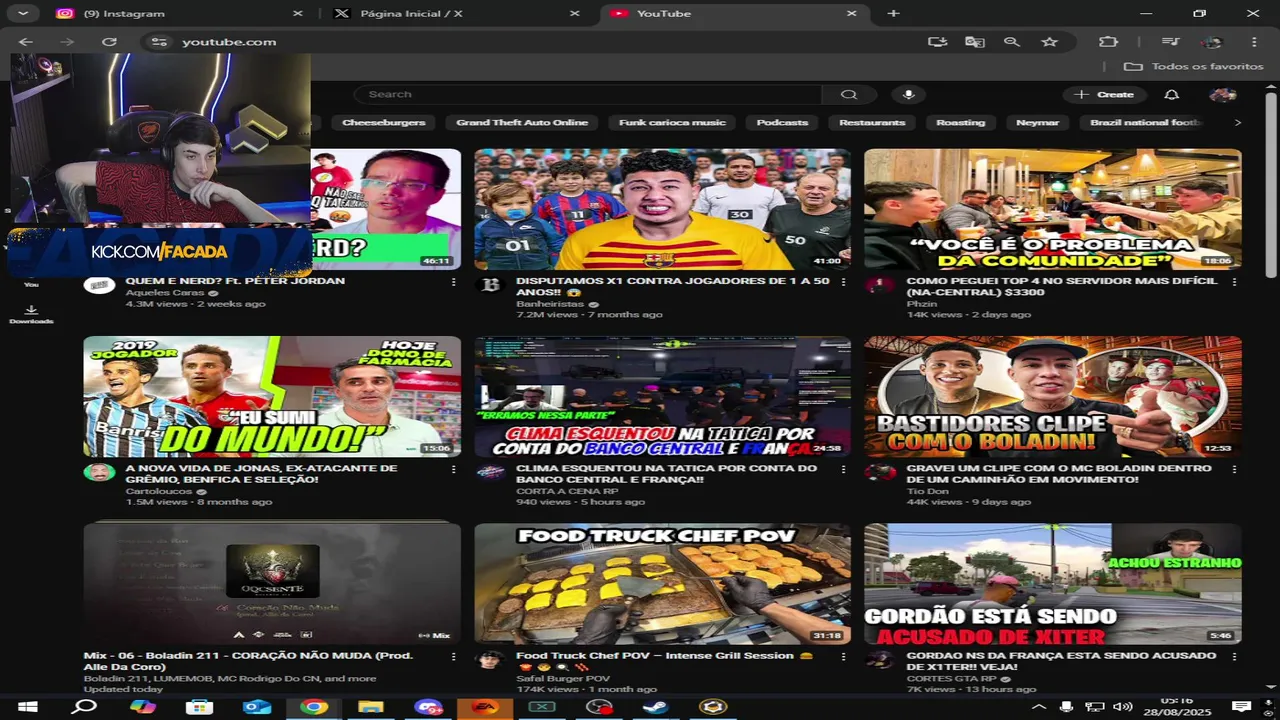Open the zoom magnifier icon in address bar
Image resolution: width=1280 pixels, height=720 pixels.
[x=1012, y=42]
